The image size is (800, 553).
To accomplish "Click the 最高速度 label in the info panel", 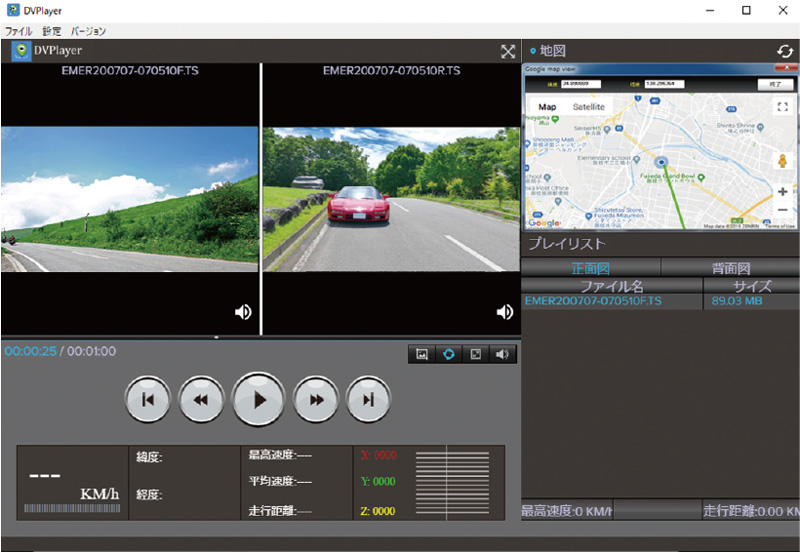I will [x=280, y=455].
